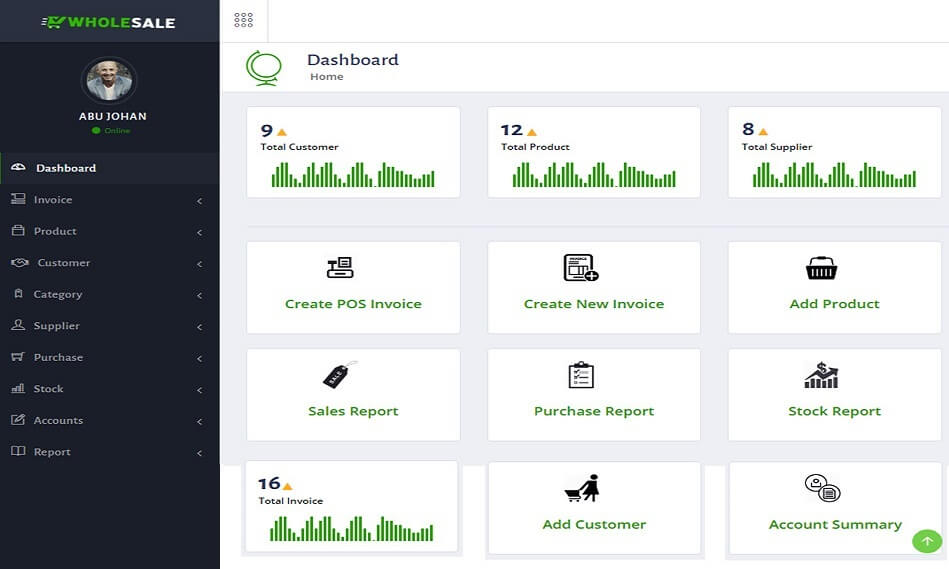
Task: Expand the Supplier menu chevron
Action: click(200, 326)
